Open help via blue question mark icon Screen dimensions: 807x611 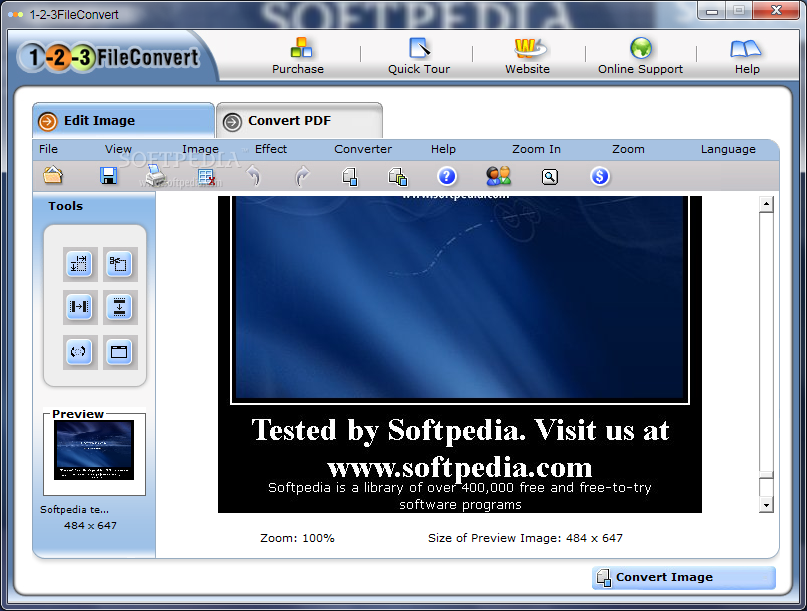point(447,176)
